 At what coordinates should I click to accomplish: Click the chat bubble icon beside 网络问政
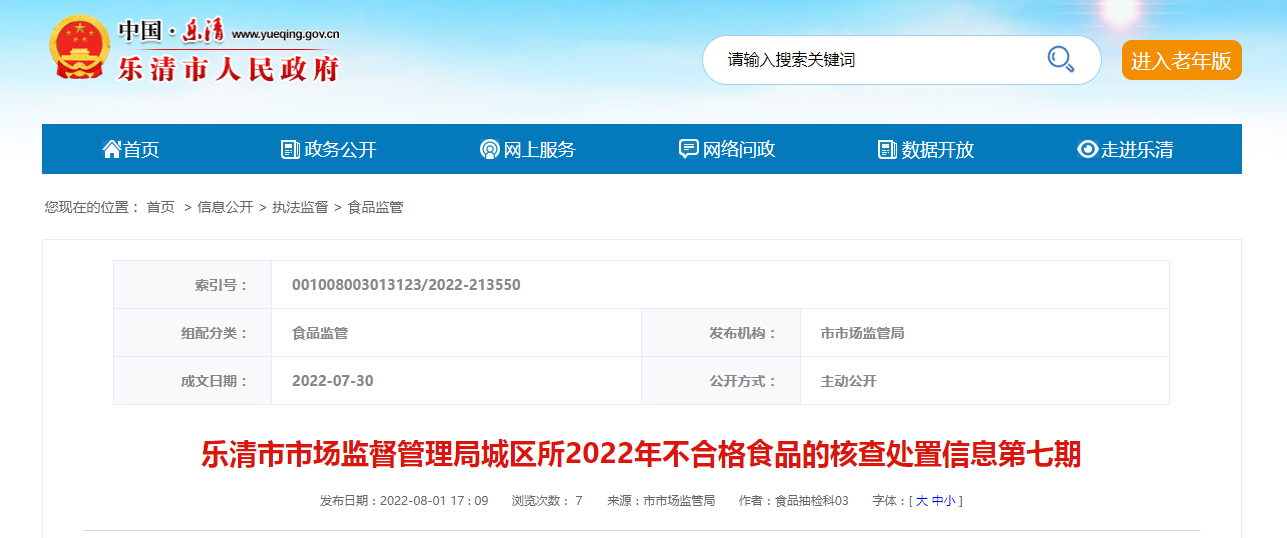coord(688,149)
